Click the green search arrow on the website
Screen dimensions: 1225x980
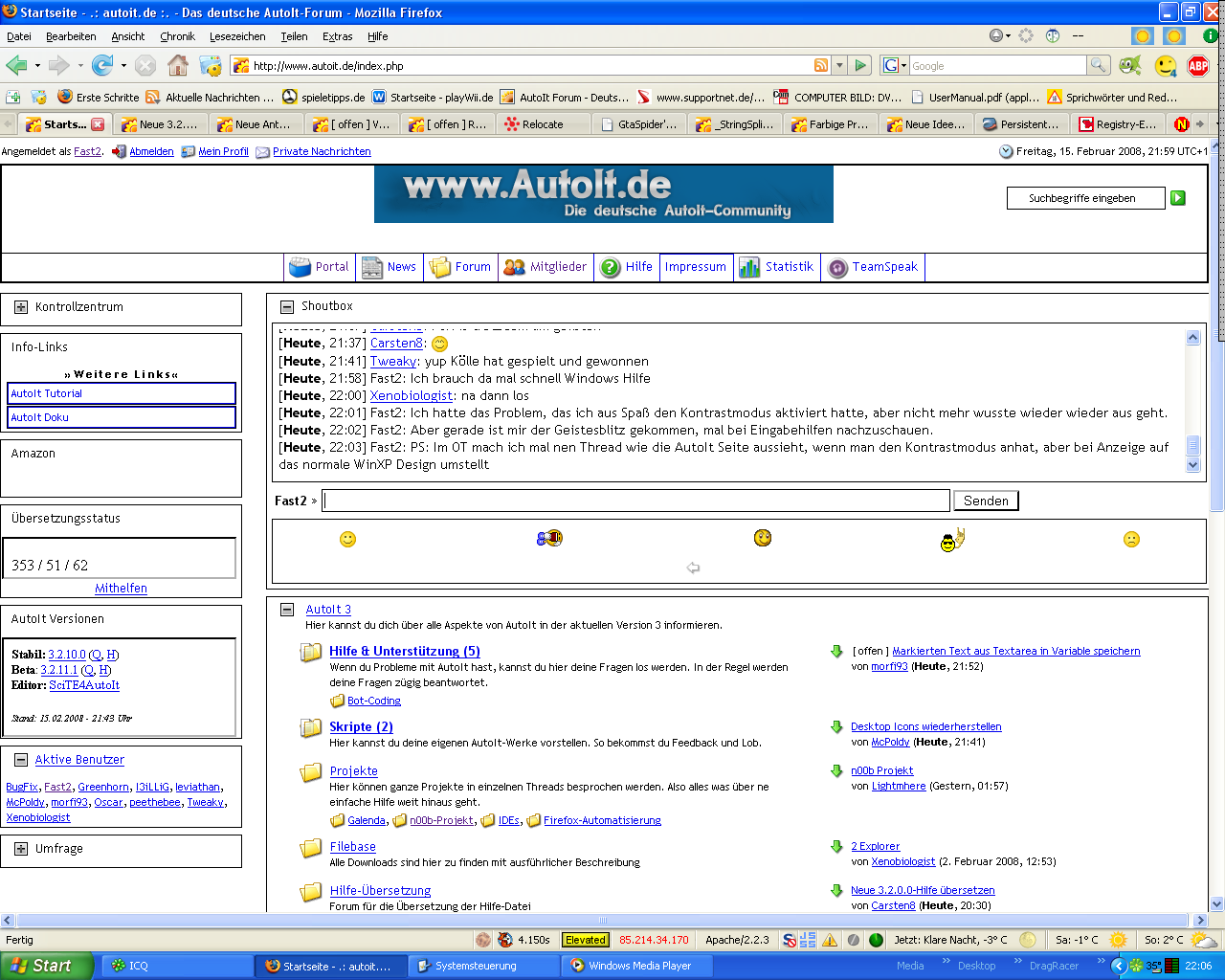coord(1178,198)
